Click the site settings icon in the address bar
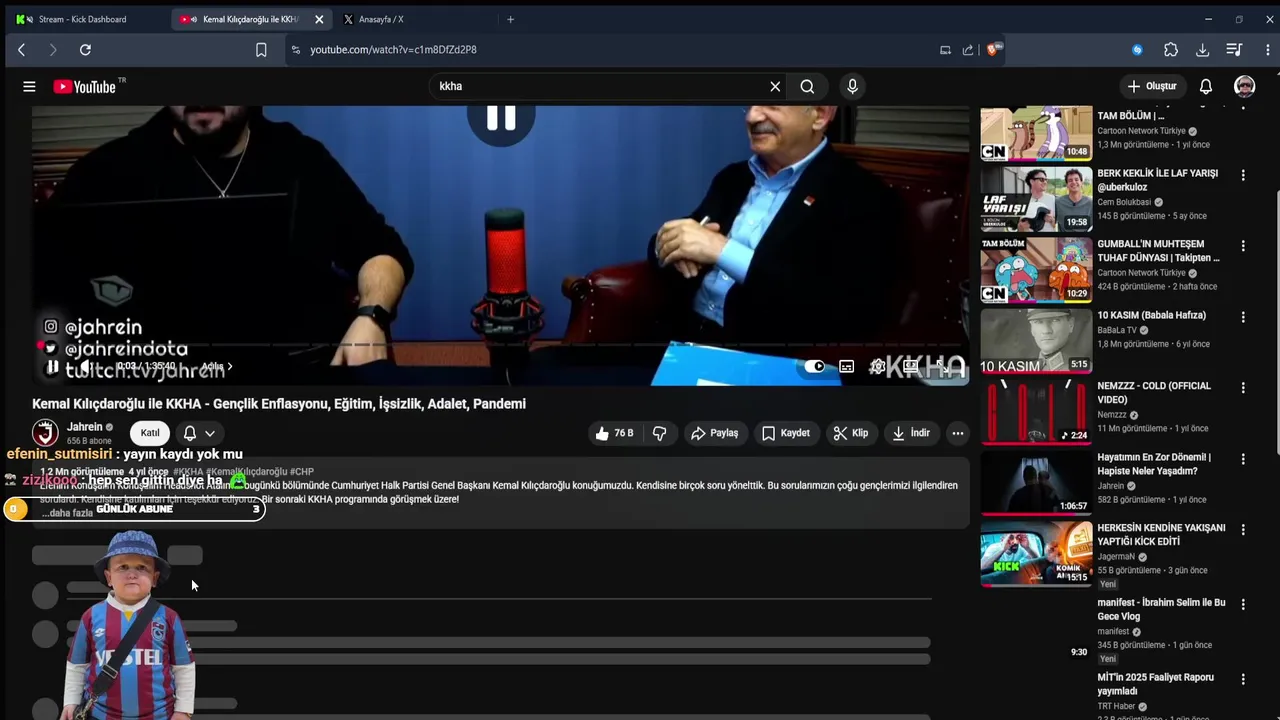This screenshot has height=720, width=1280. pyautogui.click(x=295, y=50)
